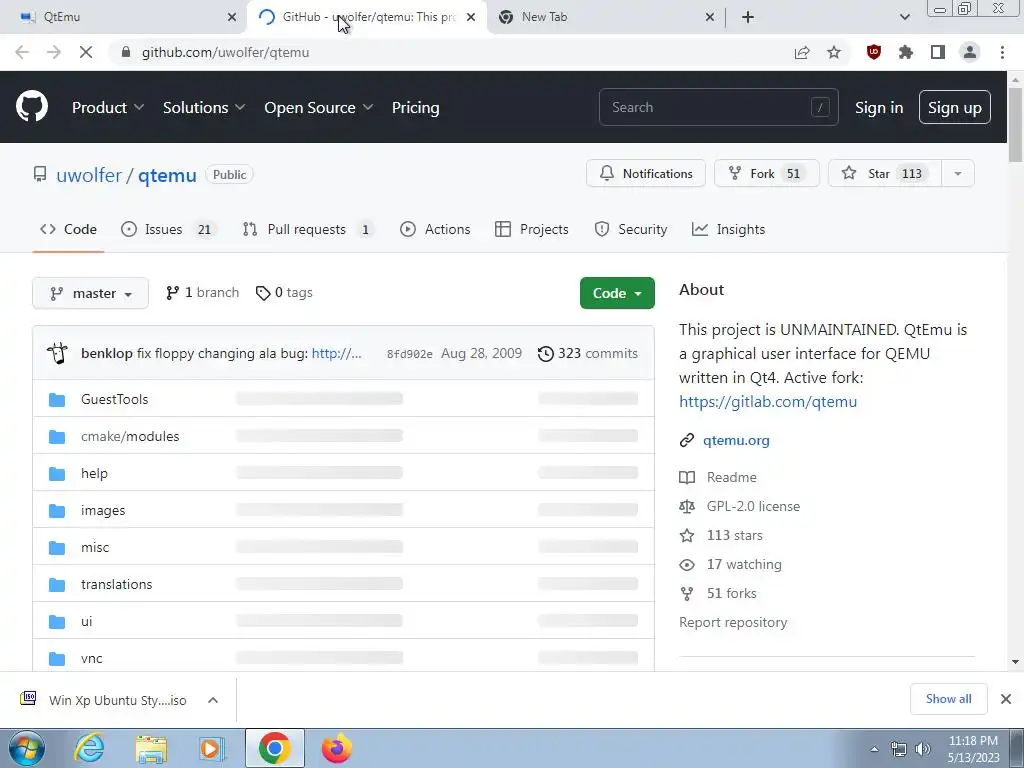Screen dimensions: 1024x768
Task: Open the cmake/modules folder
Action: [130, 436]
